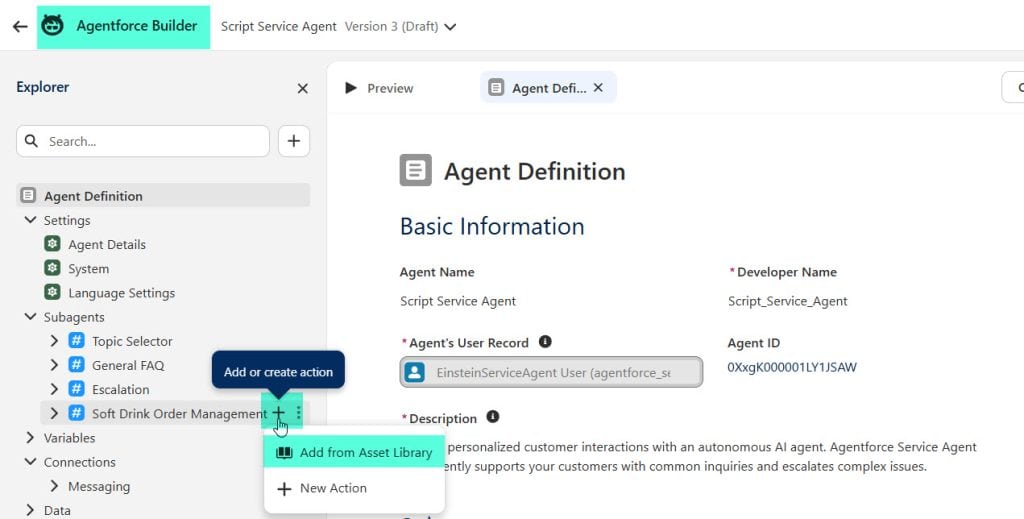Click the Asset Library book icon
Viewport: 1024px width, 519px height.
[284, 452]
